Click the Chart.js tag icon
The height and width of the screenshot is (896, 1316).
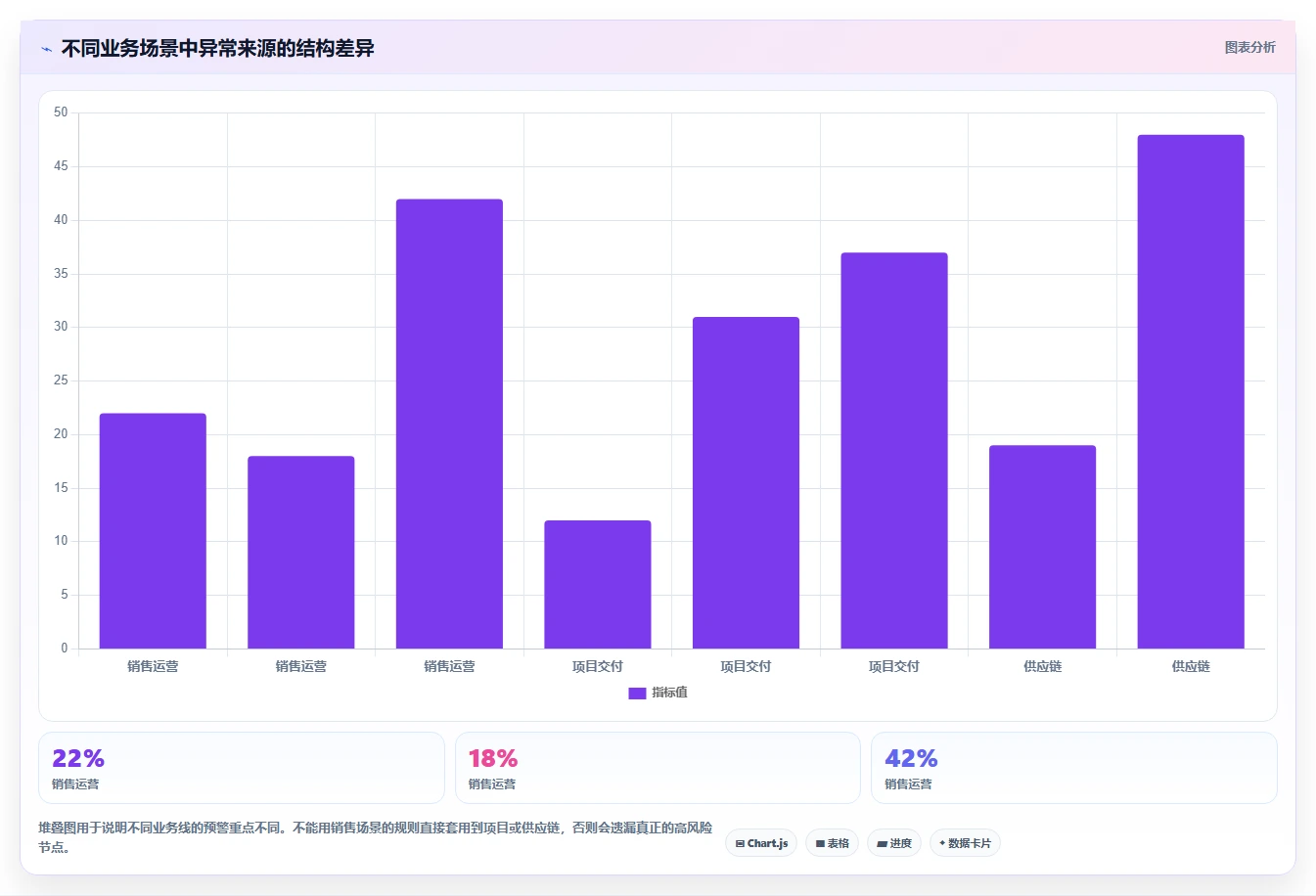coord(740,843)
